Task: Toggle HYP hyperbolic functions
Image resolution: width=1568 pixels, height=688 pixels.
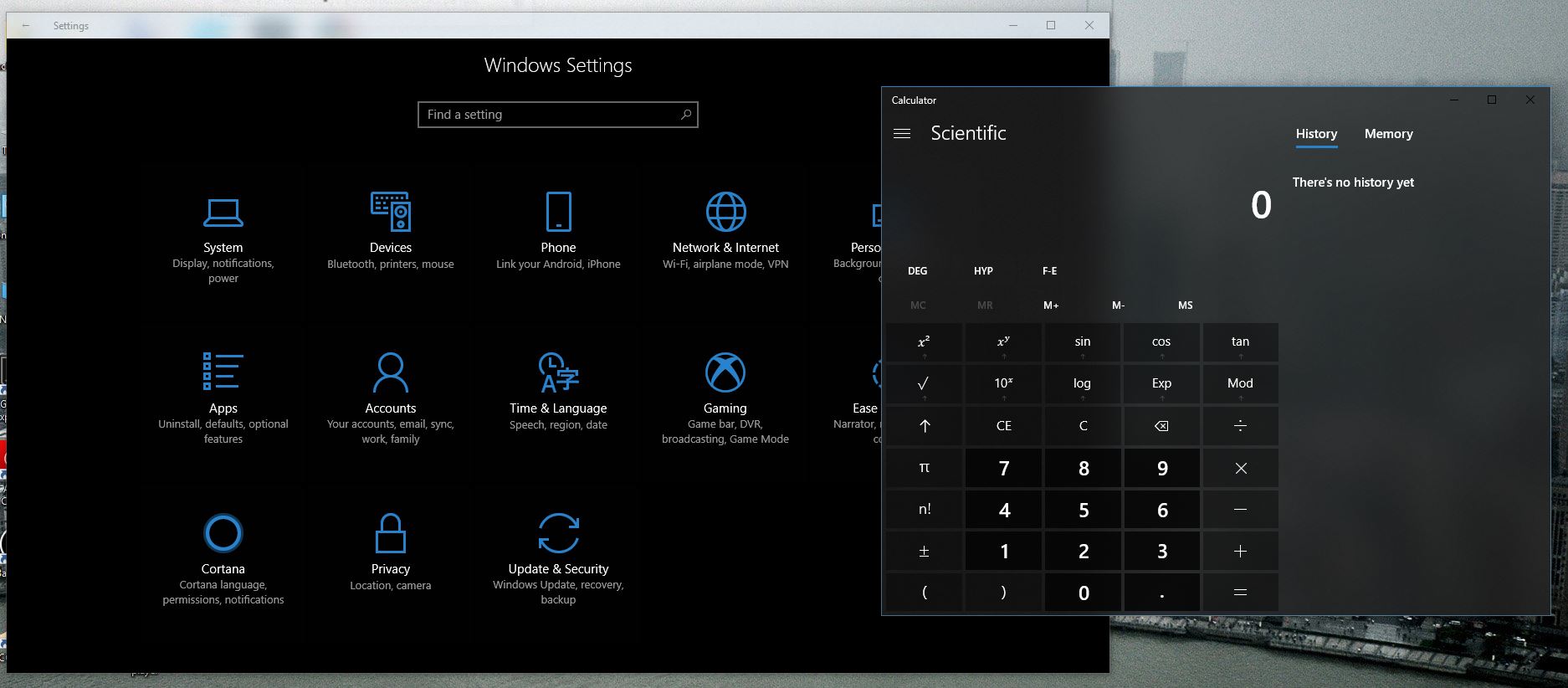Action: tap(983, 271)
